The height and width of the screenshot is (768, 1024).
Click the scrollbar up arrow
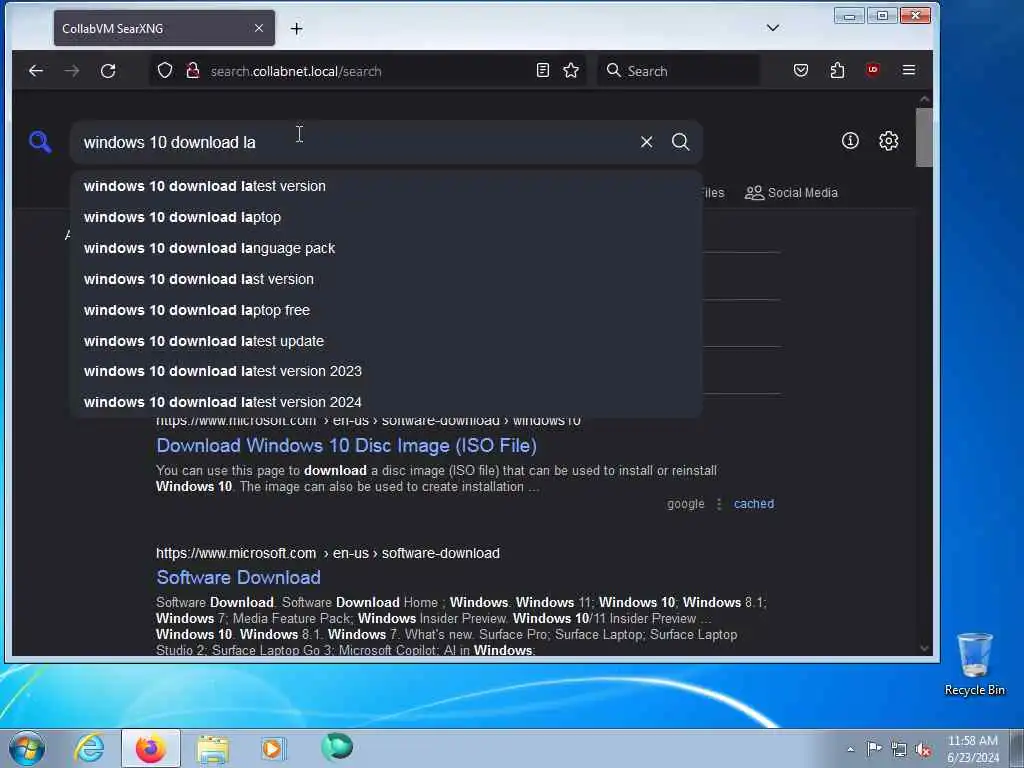point(924,99)
